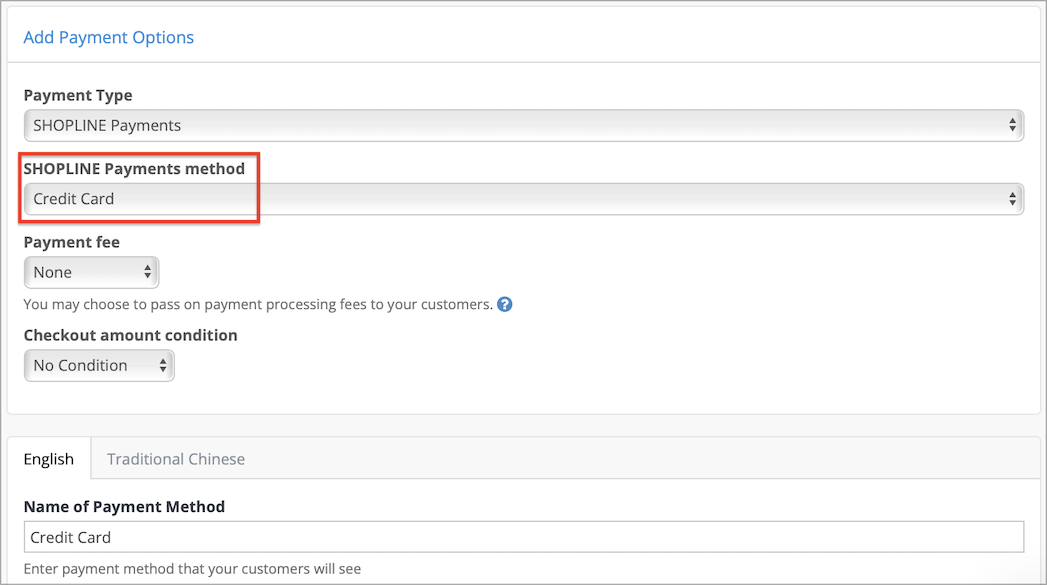Open the Payment Type dropdown
Viewport: 1047px width, 585px height.
click(524, 126)
